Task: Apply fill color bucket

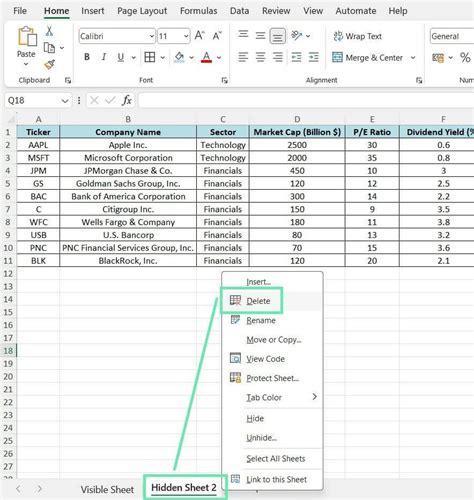Action: pyautogui.click(x=179, y=57)
